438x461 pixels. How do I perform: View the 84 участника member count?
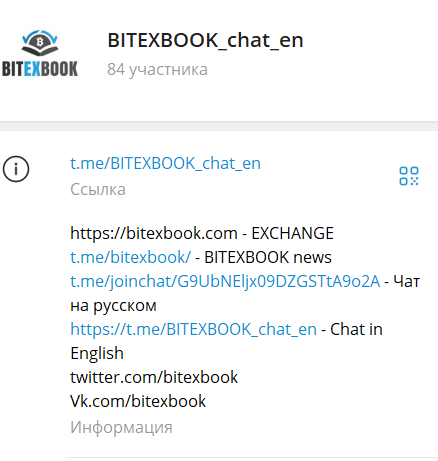click(157, 70)
